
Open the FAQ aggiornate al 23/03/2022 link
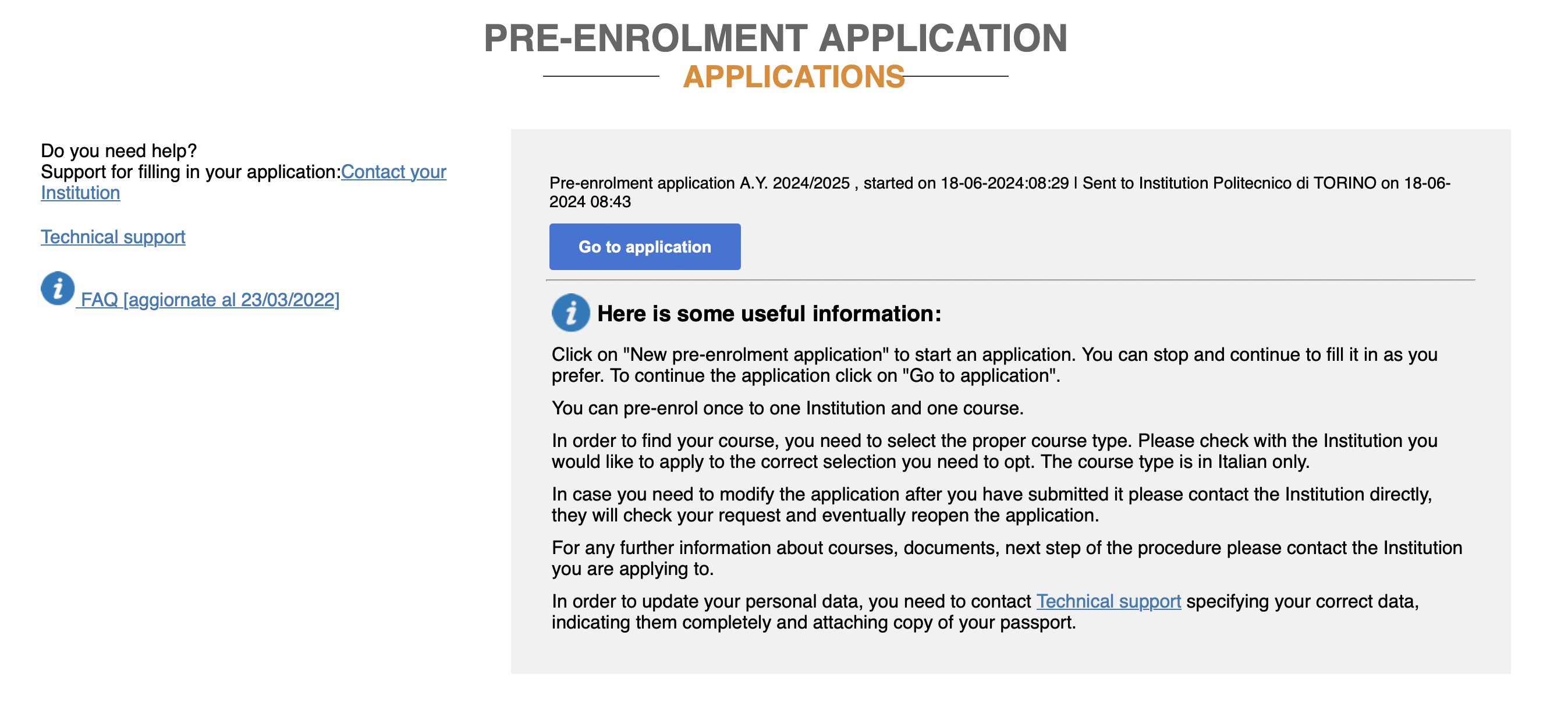[x=210, y=300]
